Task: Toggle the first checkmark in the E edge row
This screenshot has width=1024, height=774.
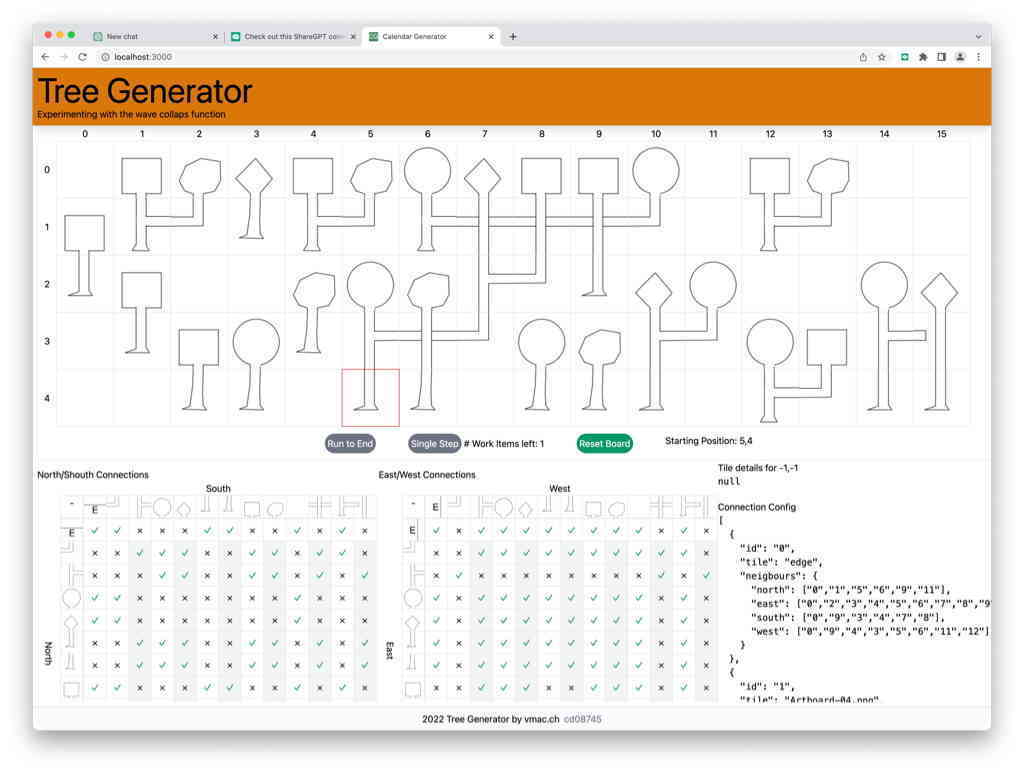Action: [94, 531]
